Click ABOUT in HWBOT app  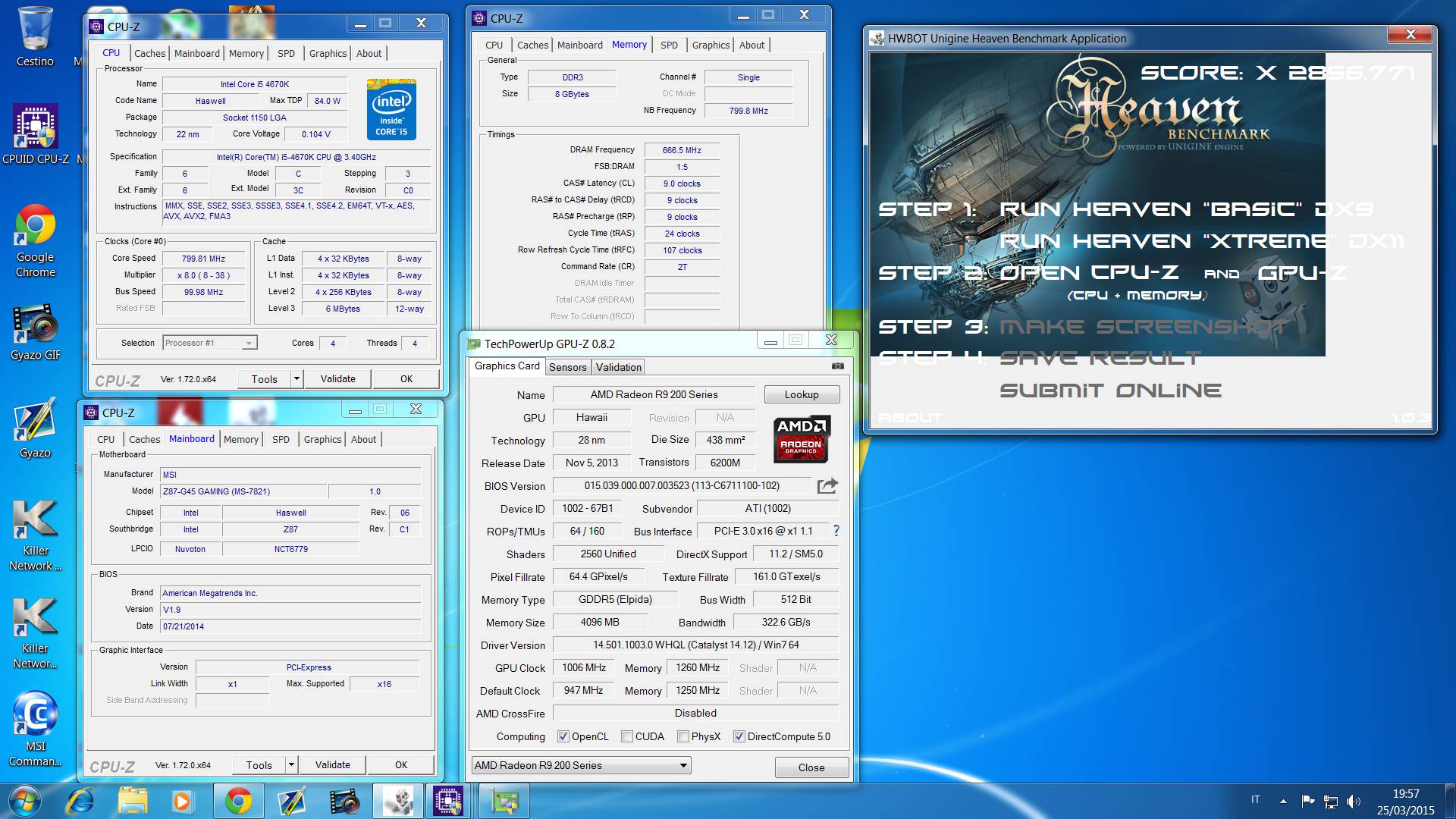click(x=910, y=418)
